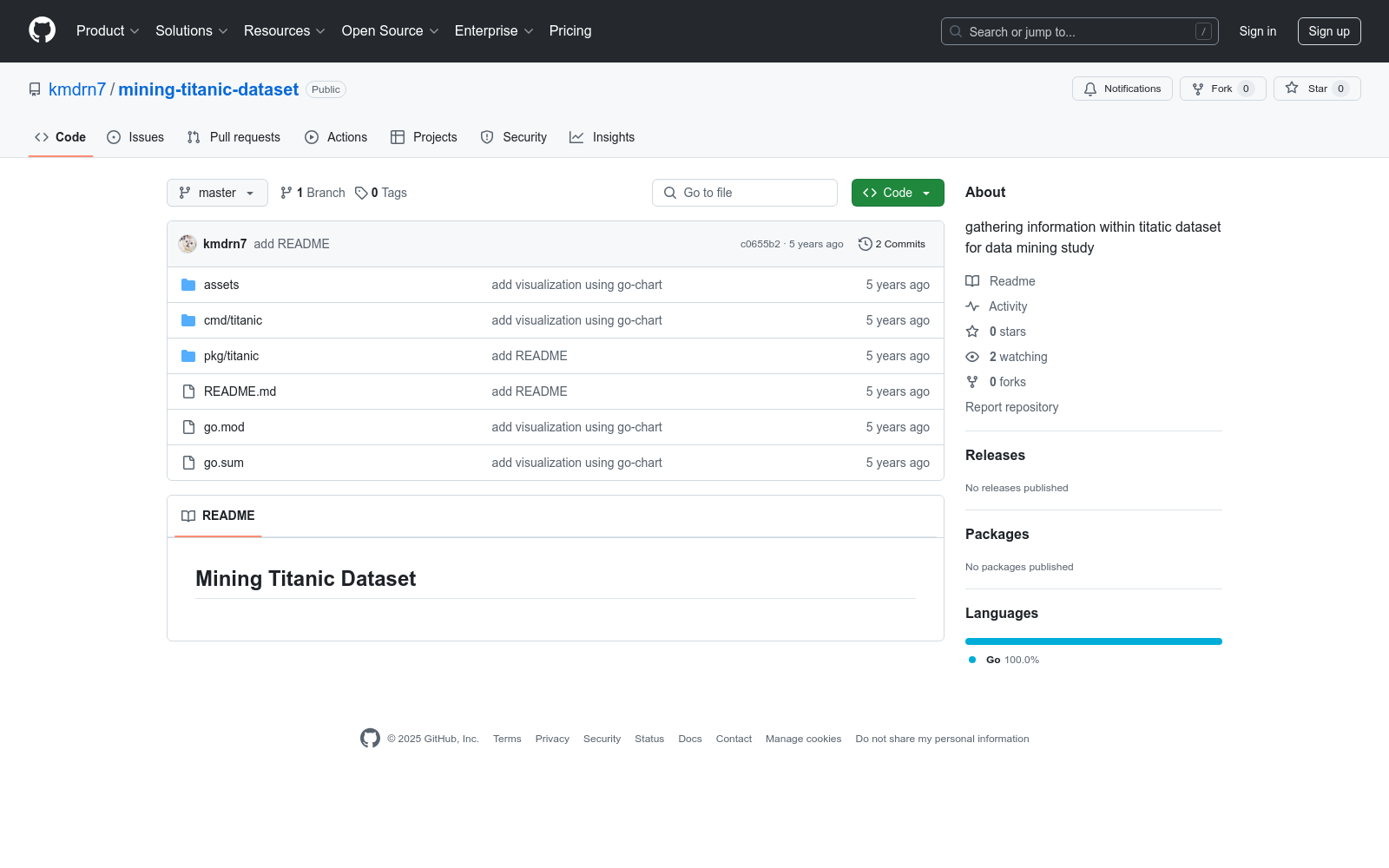Click Sign in
The image size is (1389, 868).
(1258, 31)
